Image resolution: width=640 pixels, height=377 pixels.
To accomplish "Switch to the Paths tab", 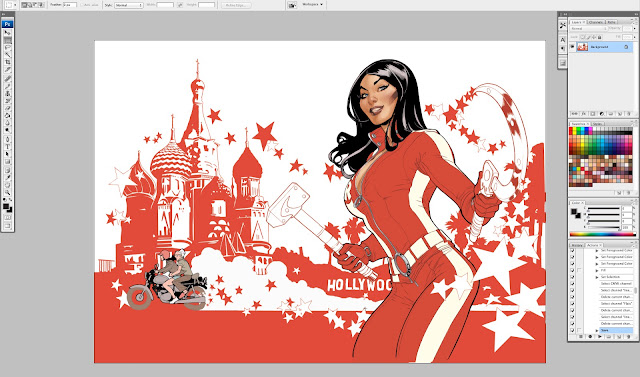I will tap(611, 22).
